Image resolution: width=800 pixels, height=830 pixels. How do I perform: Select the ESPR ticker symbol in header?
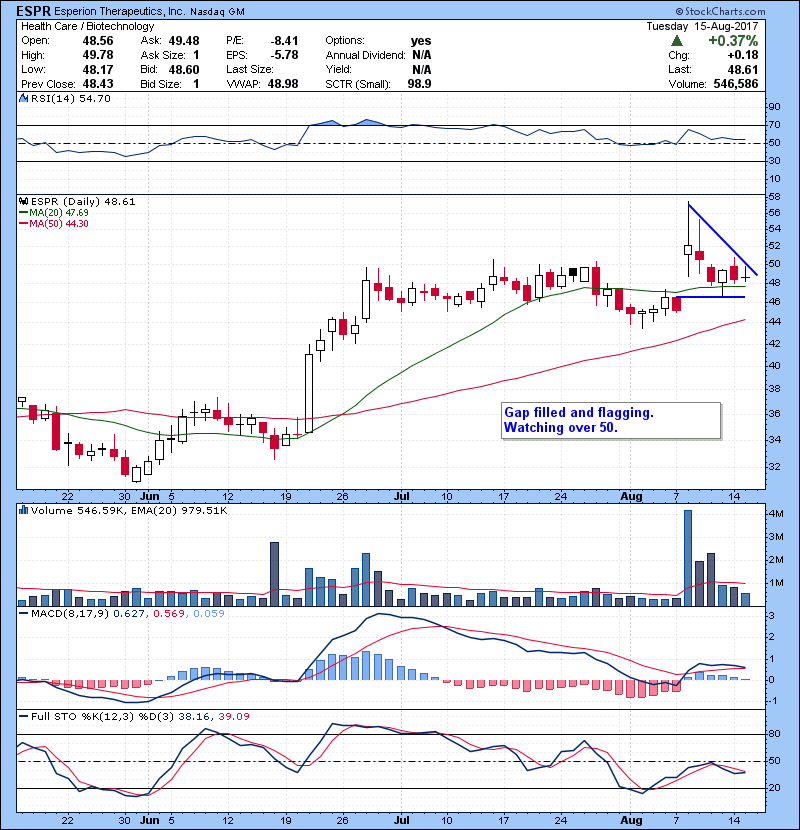(33, 11)
